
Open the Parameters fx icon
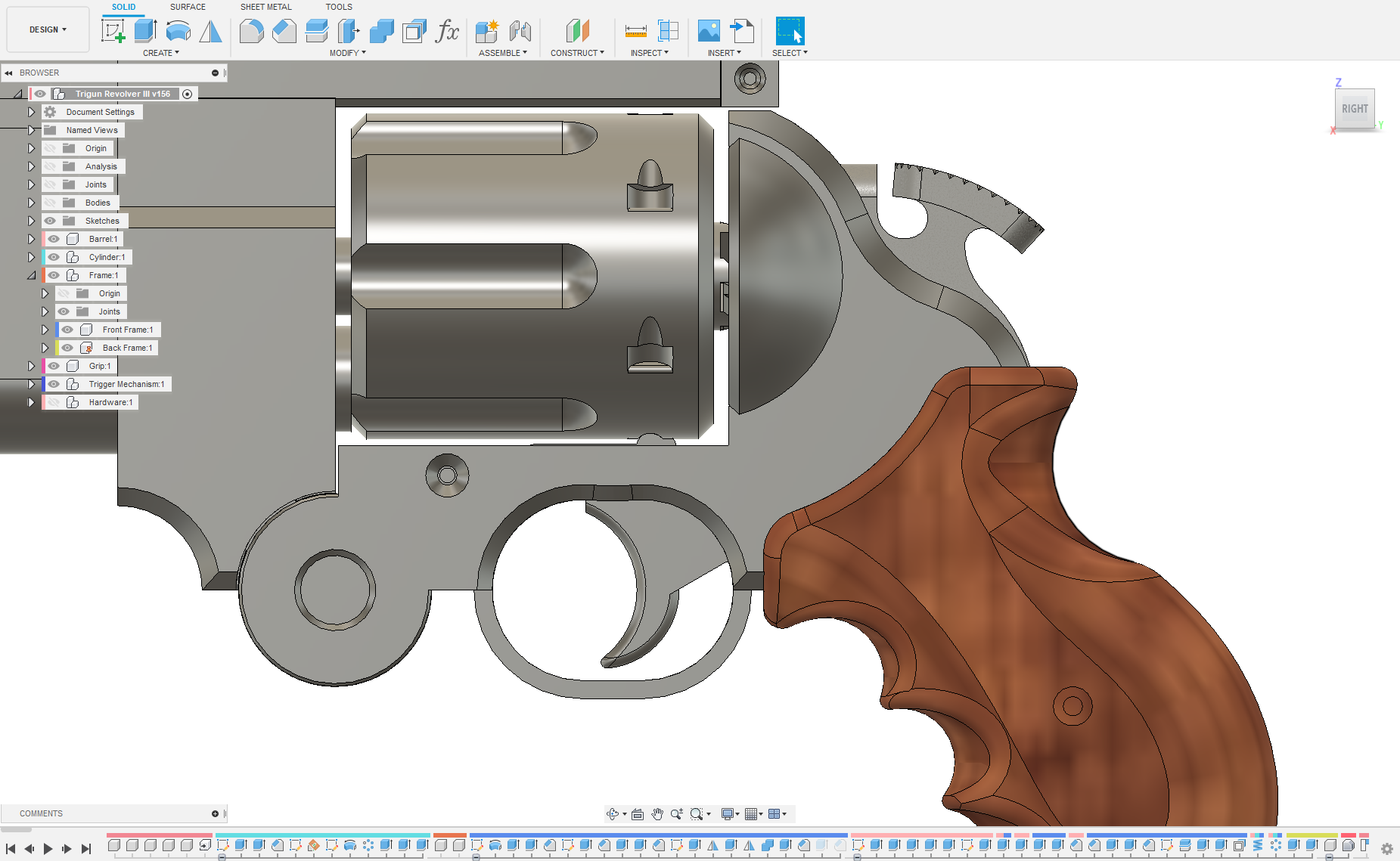[x=447, y=31]
